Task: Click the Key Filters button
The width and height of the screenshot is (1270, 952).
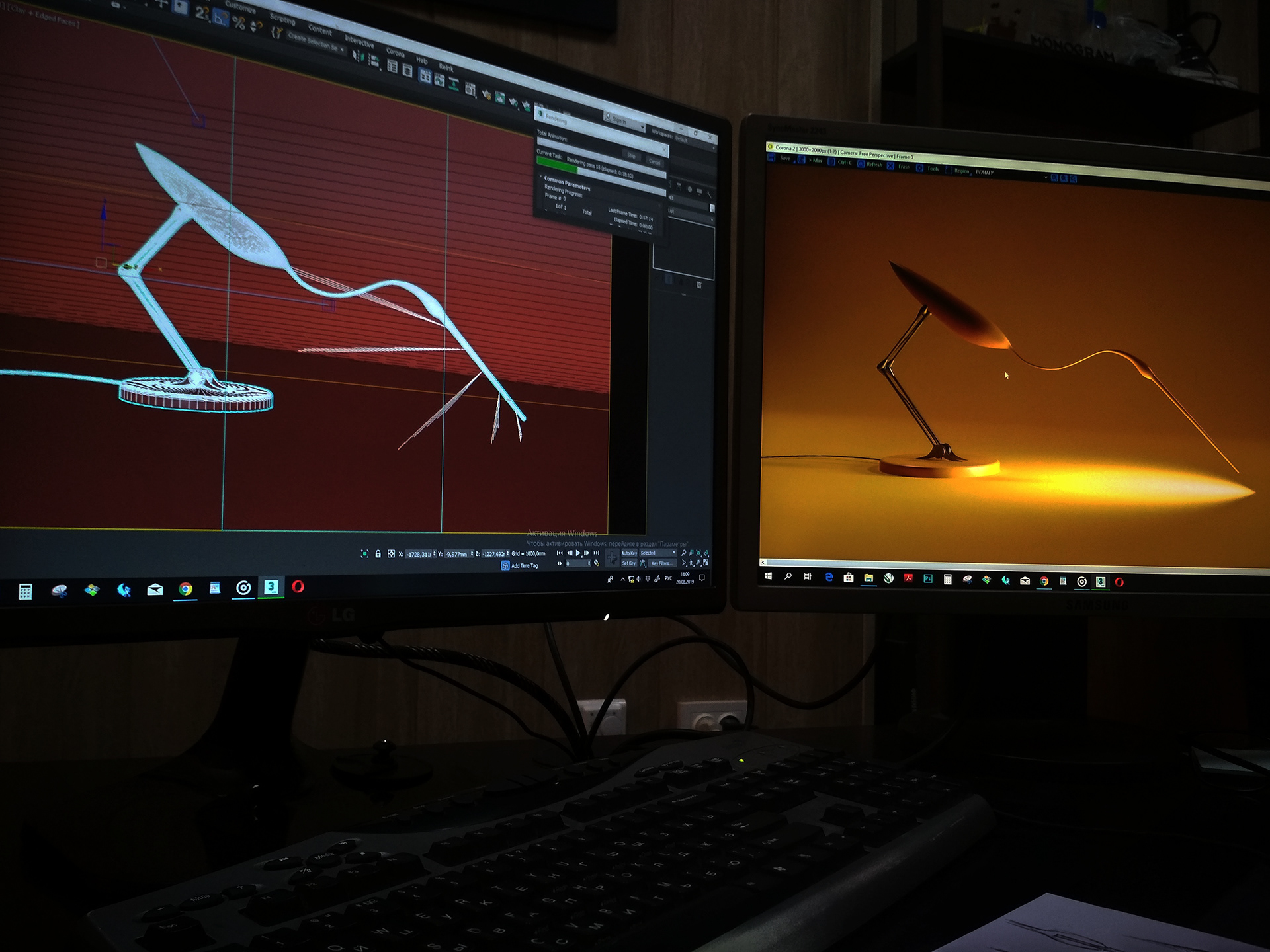Action: 661,564
